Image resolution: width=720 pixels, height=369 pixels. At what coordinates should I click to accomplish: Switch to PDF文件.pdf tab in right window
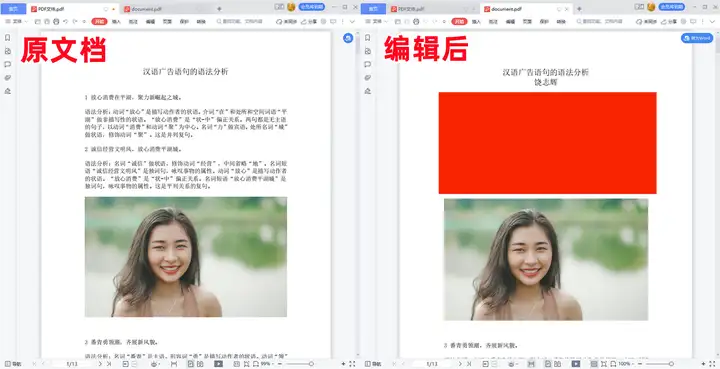tap(433, 9)
